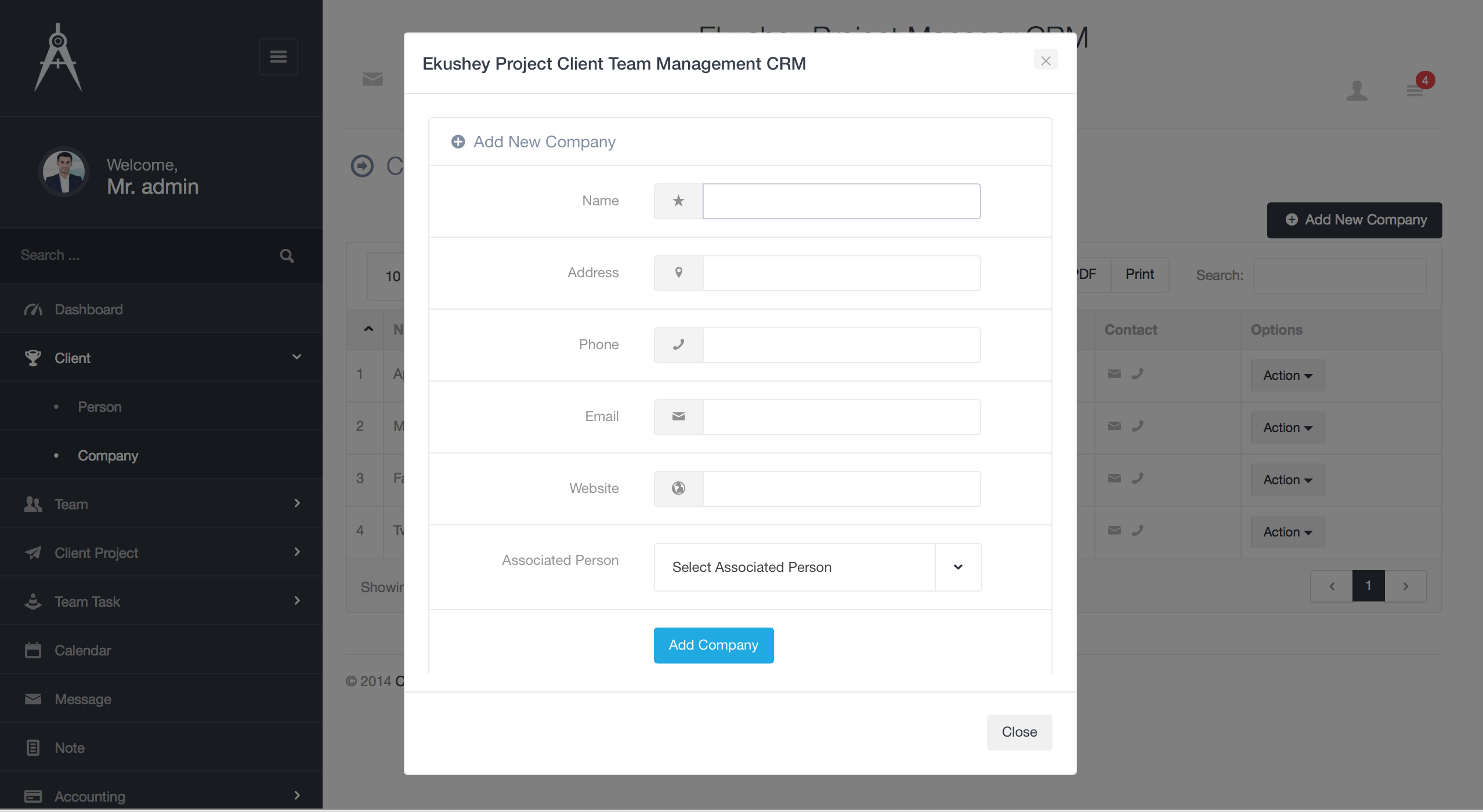Click the sidebar search magnifier icon
1483x812 pixels.
[287, 256]
